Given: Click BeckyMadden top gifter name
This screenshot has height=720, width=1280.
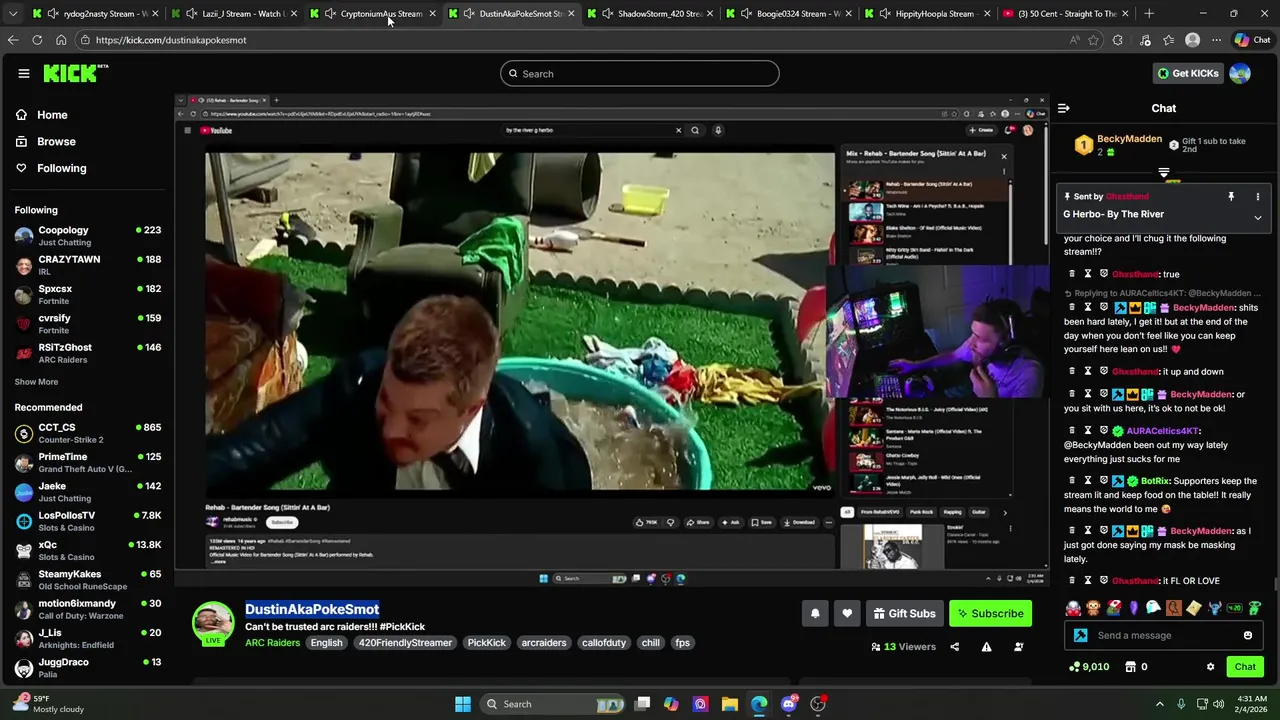Looking at the screenshot, I should (x=1129, y=139).
